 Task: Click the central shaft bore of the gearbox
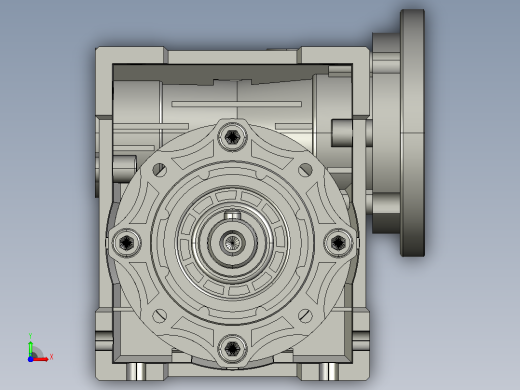(232, 242)
